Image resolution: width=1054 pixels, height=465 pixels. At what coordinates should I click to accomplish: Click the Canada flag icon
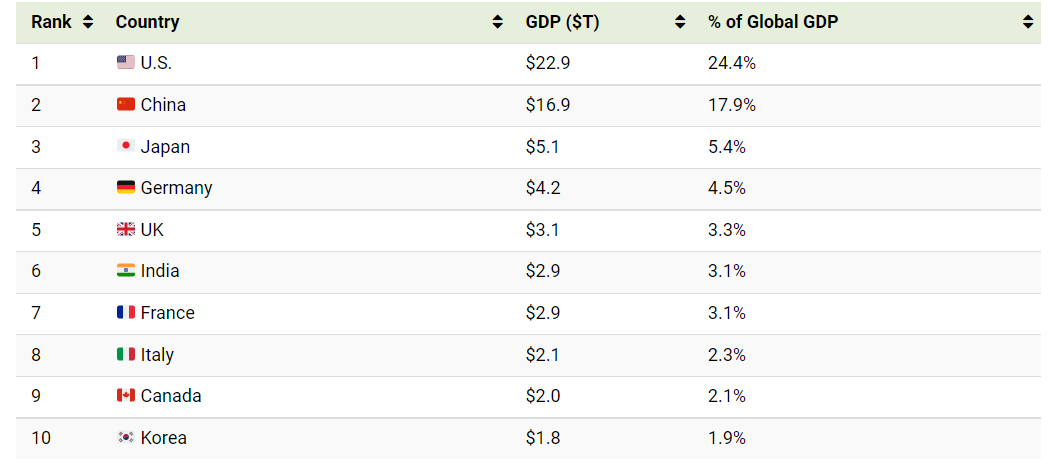(125, 396)
